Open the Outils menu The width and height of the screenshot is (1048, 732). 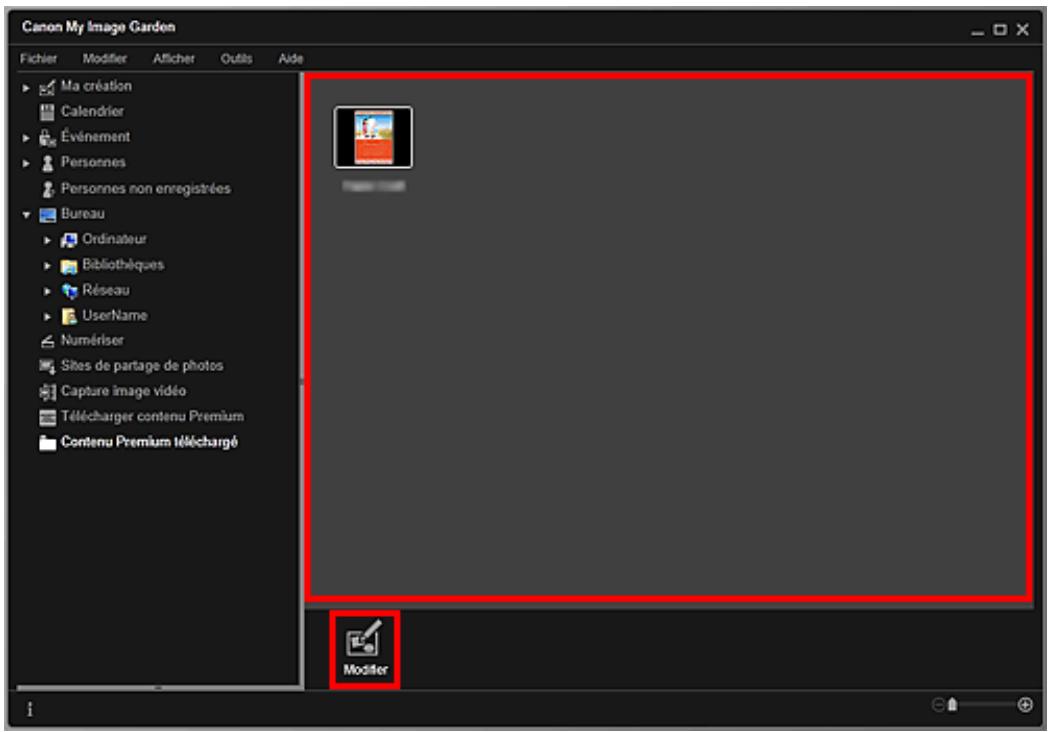click(236, 59)
